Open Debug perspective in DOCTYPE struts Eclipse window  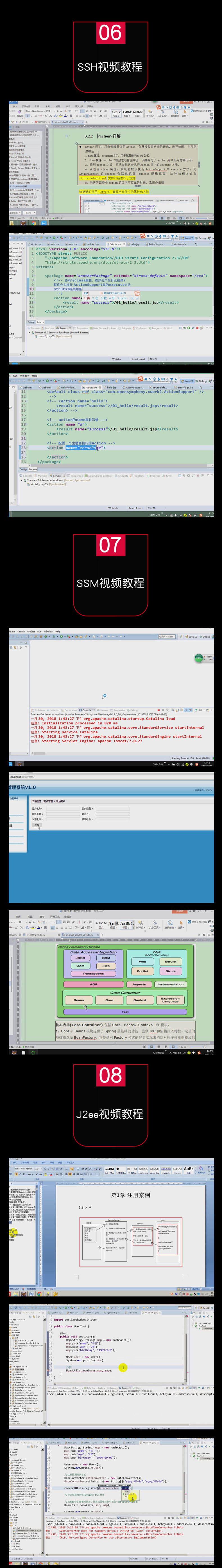coord(201,238)
